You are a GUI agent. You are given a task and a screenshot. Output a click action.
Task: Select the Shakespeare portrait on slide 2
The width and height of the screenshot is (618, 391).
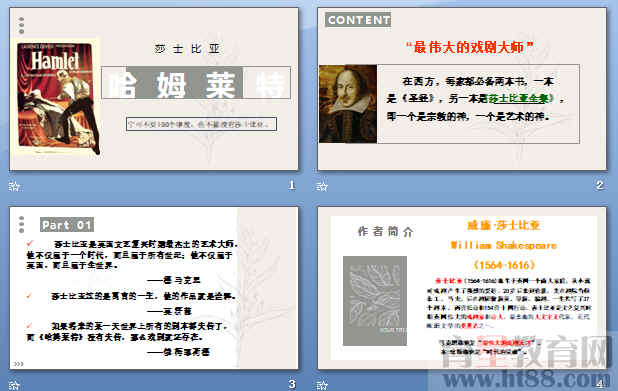[x=348, y=104]
